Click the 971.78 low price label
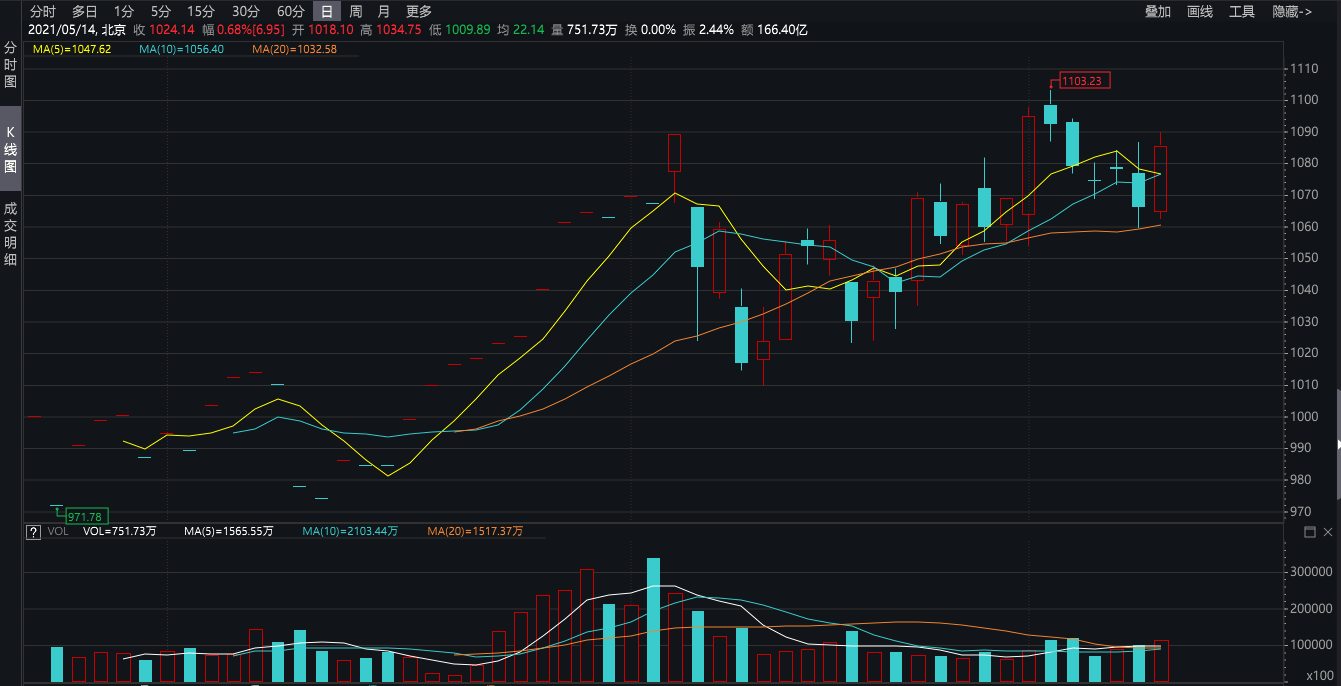The height and width of the screenshot is (686, 1341). (85, 517)
